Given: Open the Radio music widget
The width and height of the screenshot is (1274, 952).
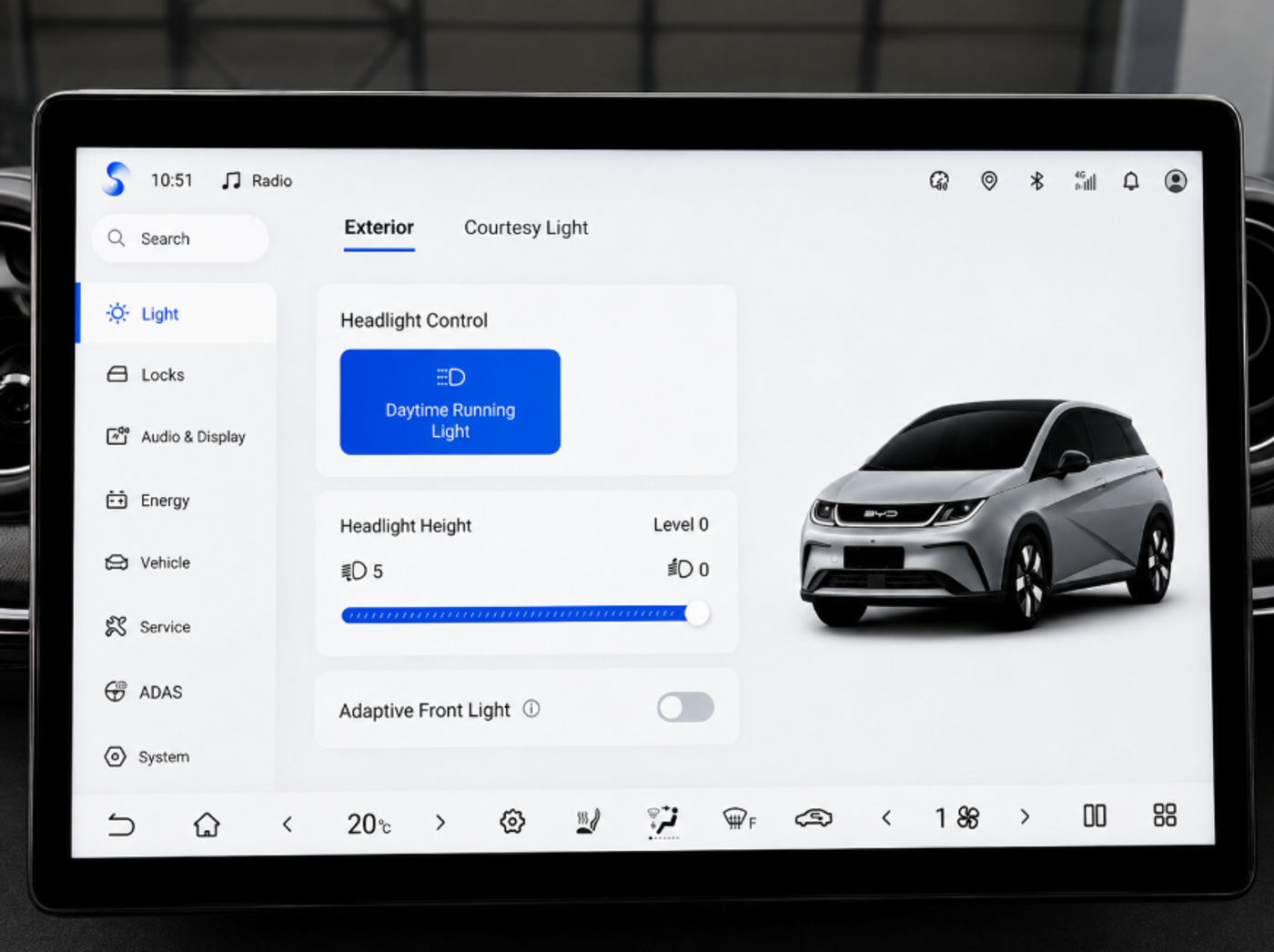Looking at the screenshot, I should (x=258, y=181).
